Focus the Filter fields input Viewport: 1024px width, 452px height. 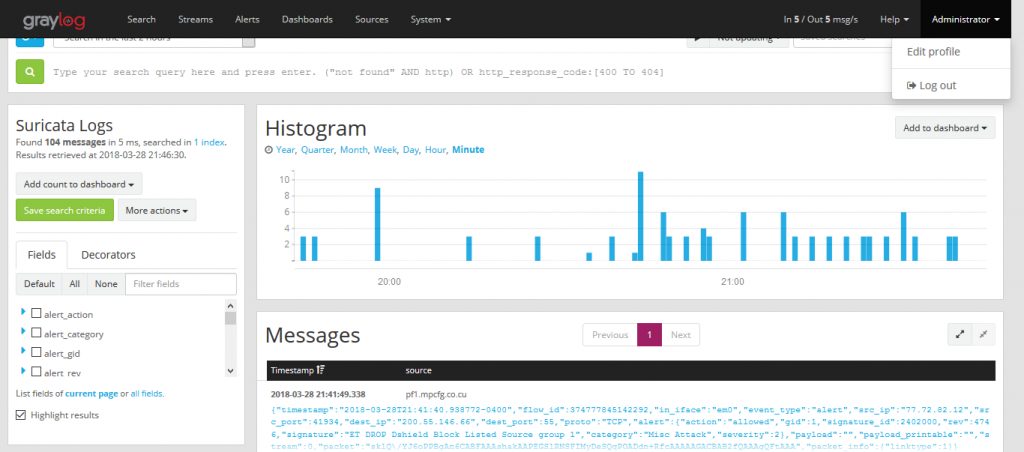point(181,284)
